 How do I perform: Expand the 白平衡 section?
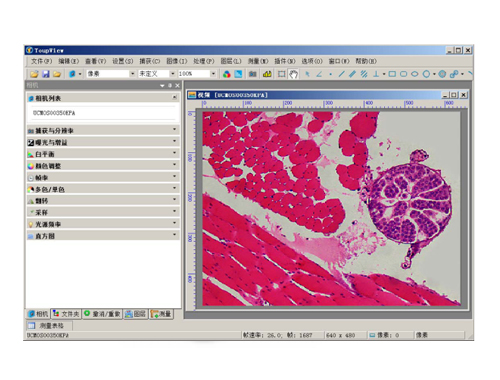pyautogui.click(x=103, y=154)
